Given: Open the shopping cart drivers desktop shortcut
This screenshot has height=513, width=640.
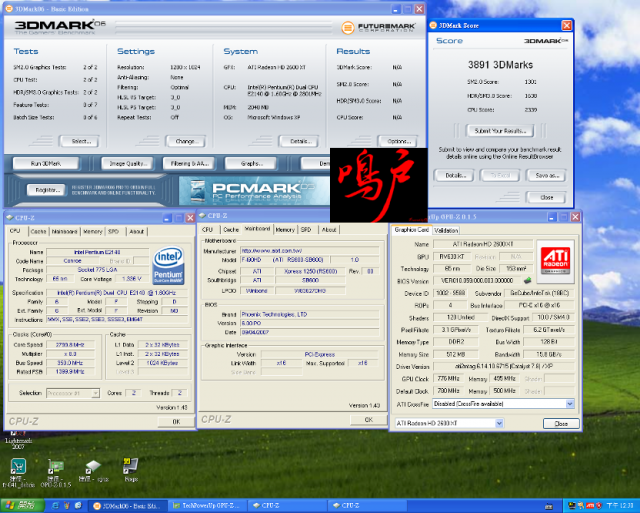Looking at the screenshot, I should (x=18, y=473).
